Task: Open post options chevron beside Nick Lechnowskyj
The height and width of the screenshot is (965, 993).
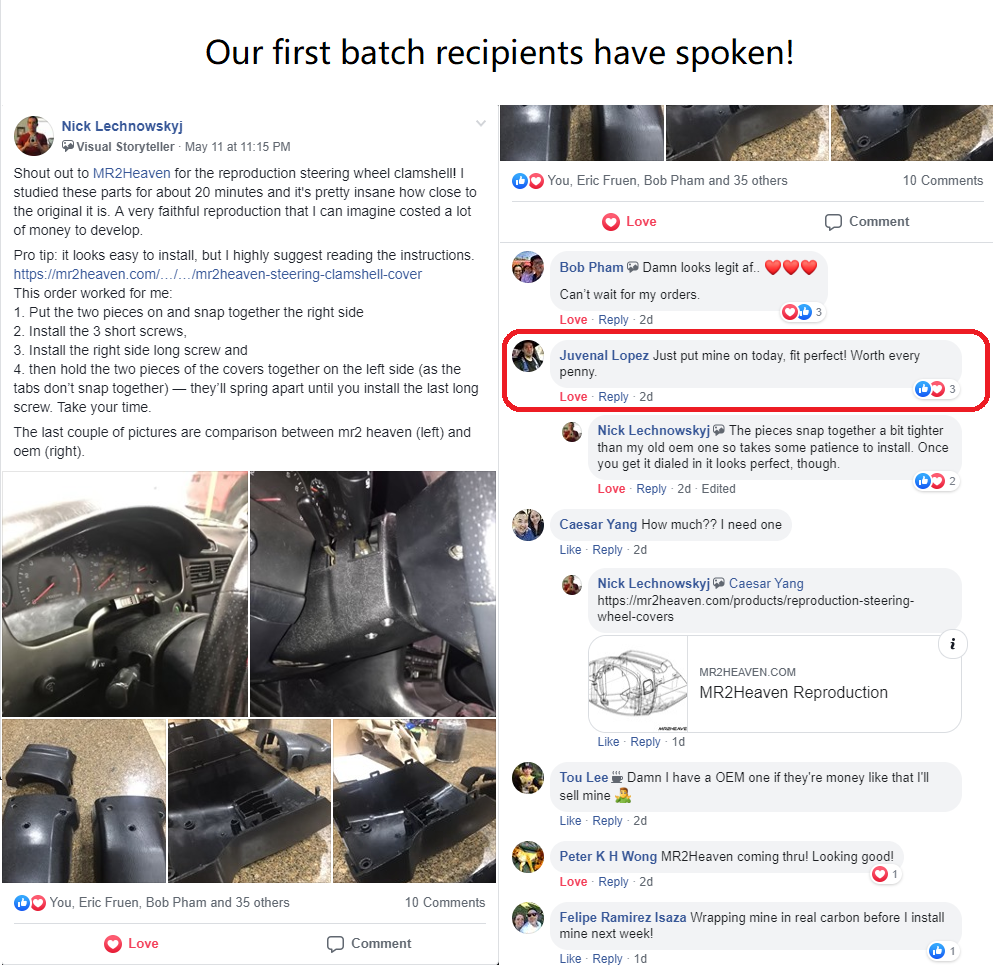Action: tap(481, 123)
